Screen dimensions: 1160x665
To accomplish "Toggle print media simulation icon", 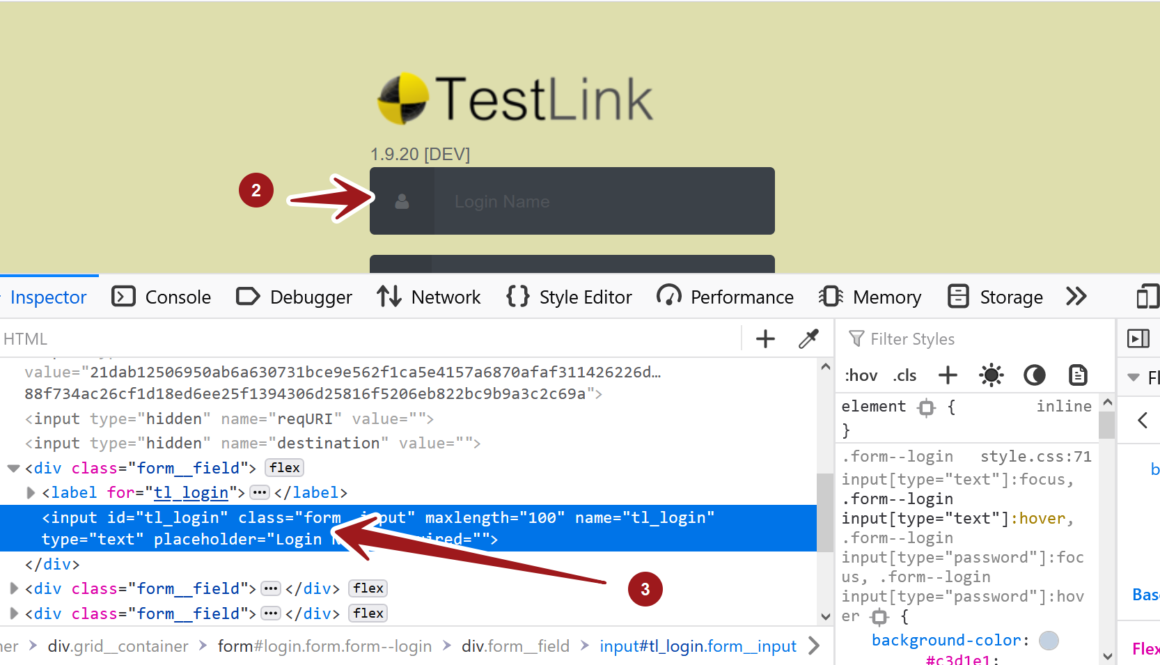I will point(1078,376).
